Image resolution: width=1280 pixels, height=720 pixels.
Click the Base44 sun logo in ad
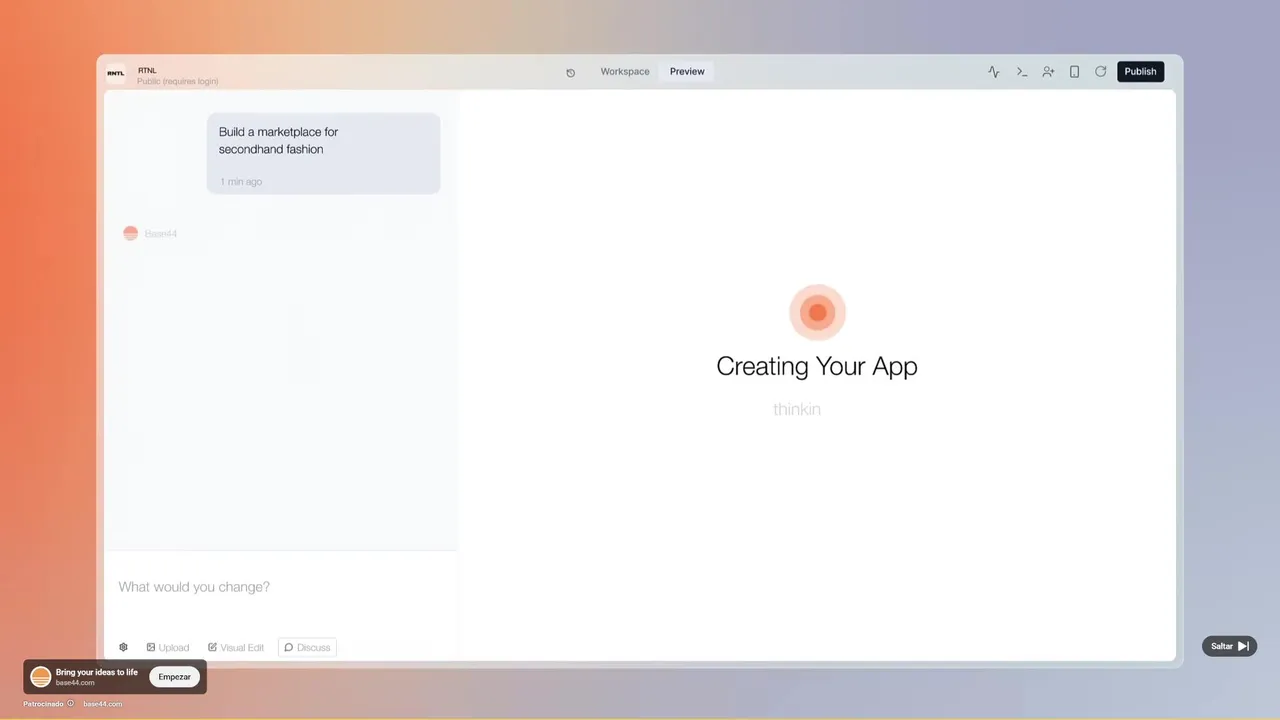click(41, 677)
